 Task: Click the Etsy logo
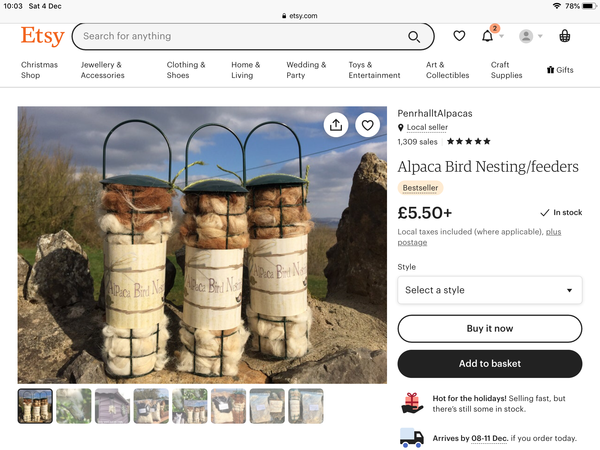click(42, 36)
